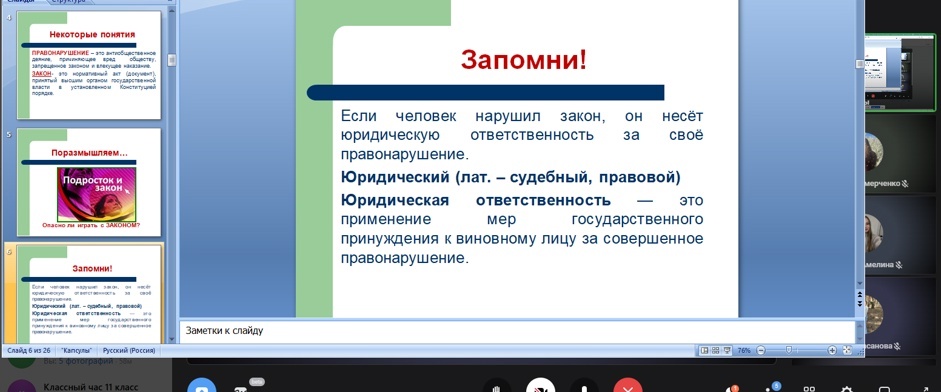This screenshot has height=392, width=941.
Task: Click the Русский (Россия) language indicator
Action: (129, 351)
